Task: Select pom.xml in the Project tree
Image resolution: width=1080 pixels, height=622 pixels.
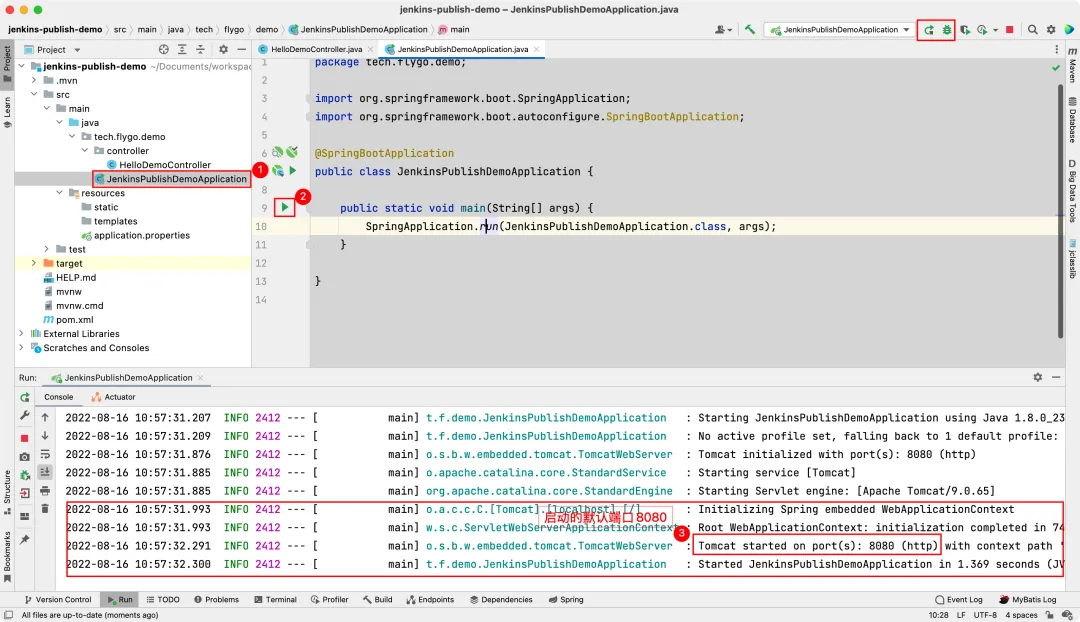Action: coord(74,320)
